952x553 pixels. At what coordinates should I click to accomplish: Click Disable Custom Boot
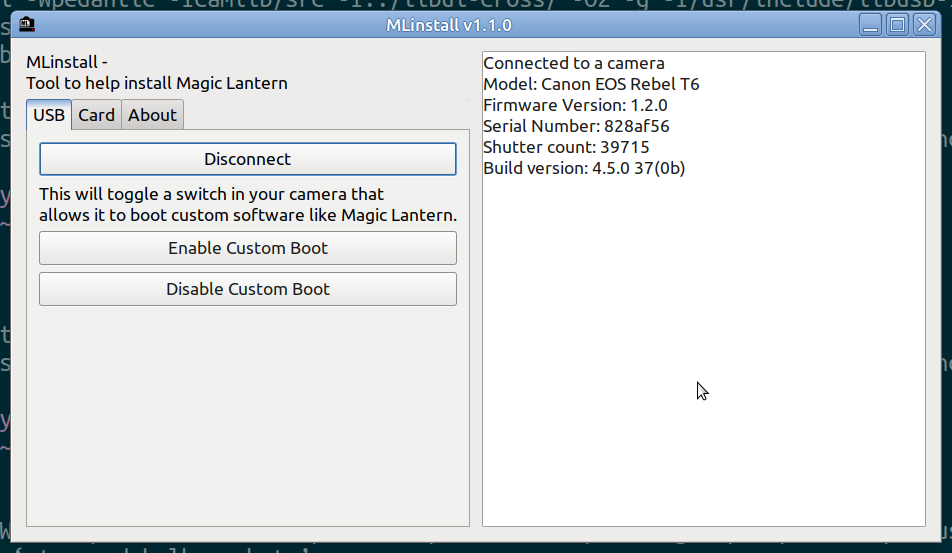(248, 289)
